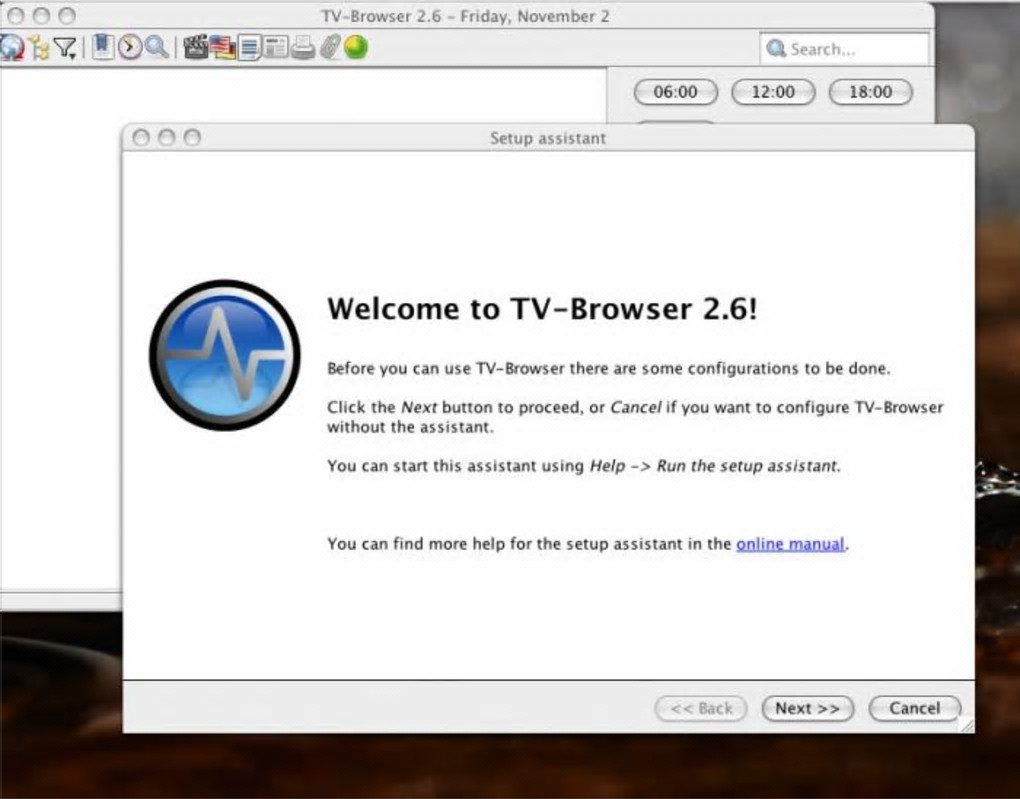
Task: Click the magnifying glass search icon in toolbar
Action: [x=157, y=47]
